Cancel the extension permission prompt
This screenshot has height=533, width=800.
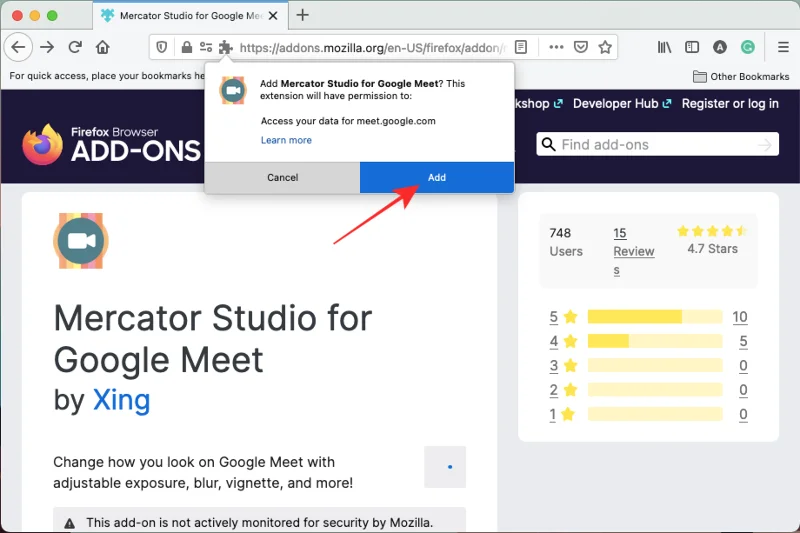pyautogui.click(x=282, y=177)
